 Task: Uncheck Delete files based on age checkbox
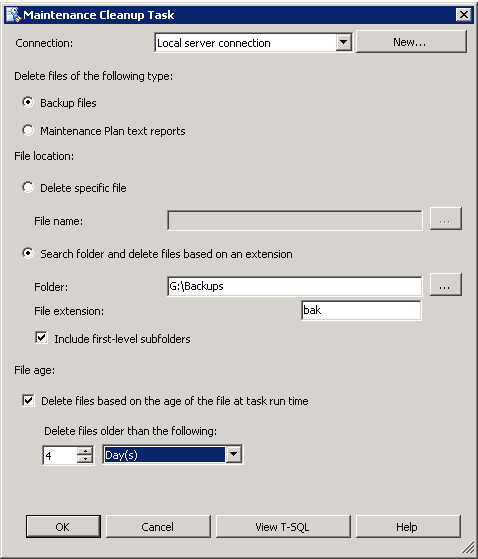tap(28, 400)
